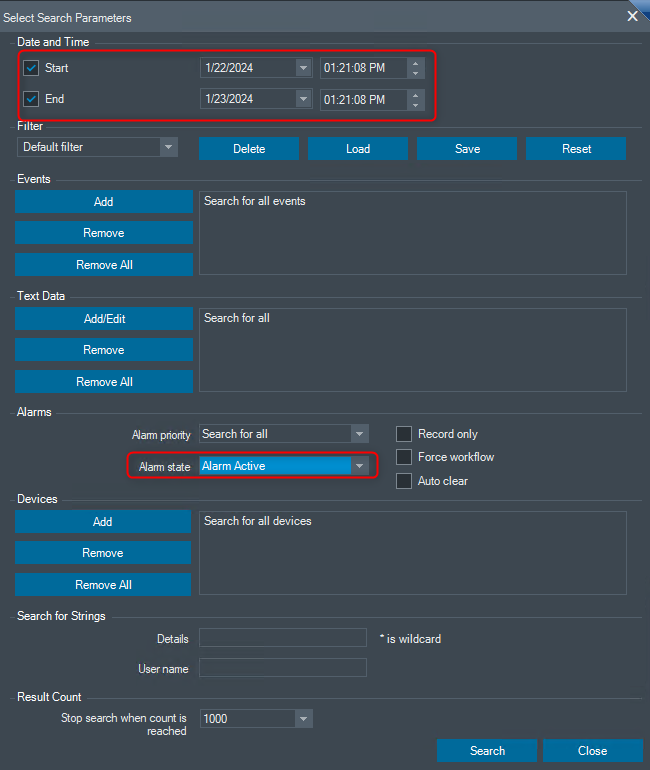Enable the Auto clear option
The width and height of the screenshot is (650, 770).
pos(404,481)
